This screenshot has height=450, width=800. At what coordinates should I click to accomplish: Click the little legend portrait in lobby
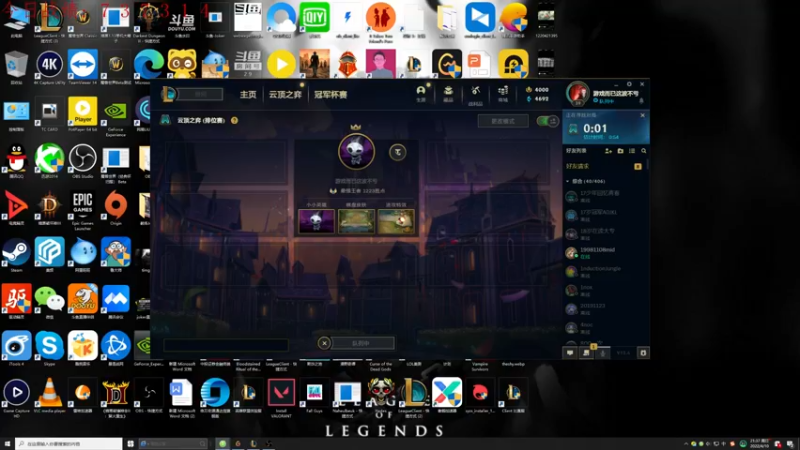(x=356, y=152)
